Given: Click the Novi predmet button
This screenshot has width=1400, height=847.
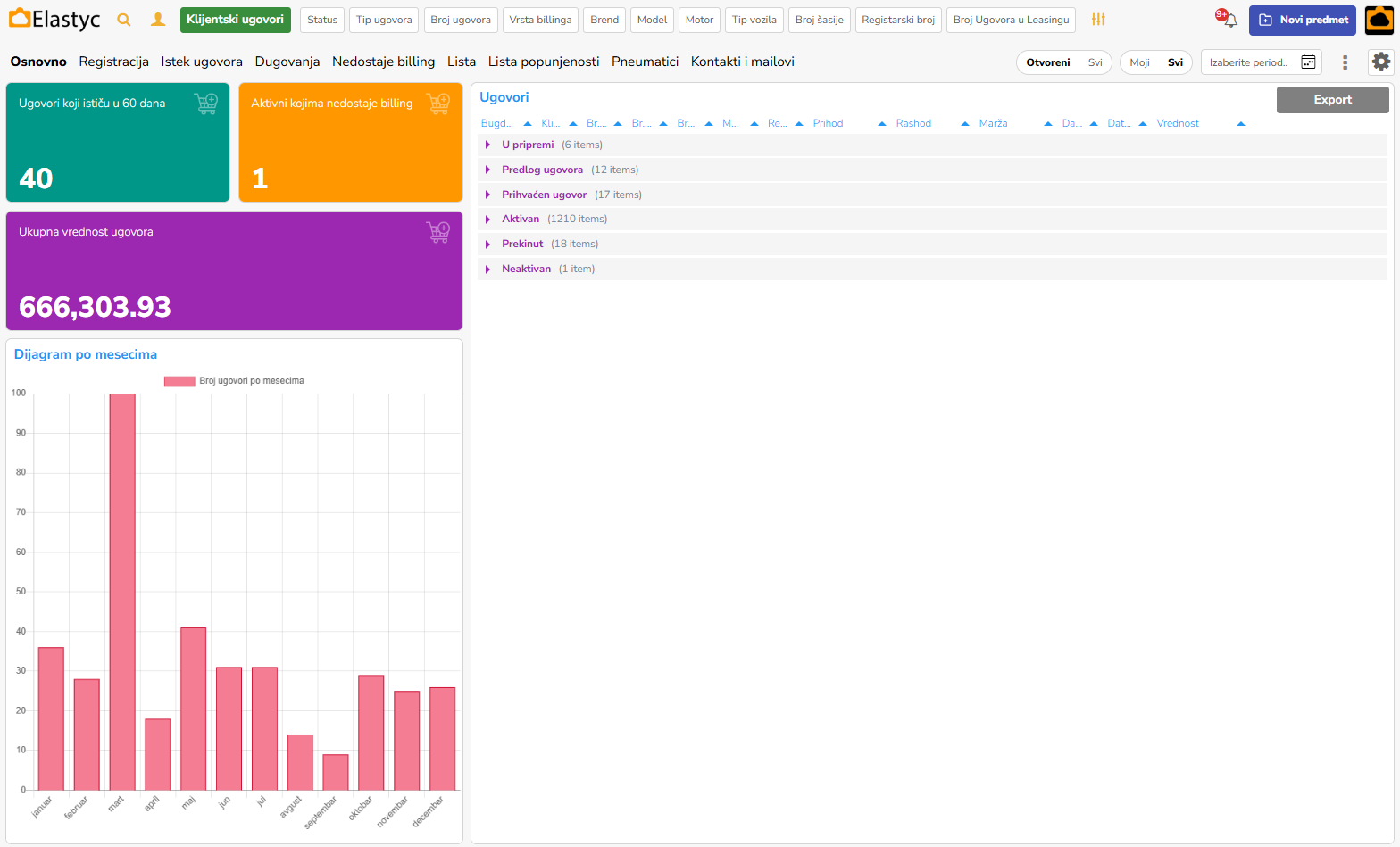Looking at the screenshot, I should (1303, 20).
